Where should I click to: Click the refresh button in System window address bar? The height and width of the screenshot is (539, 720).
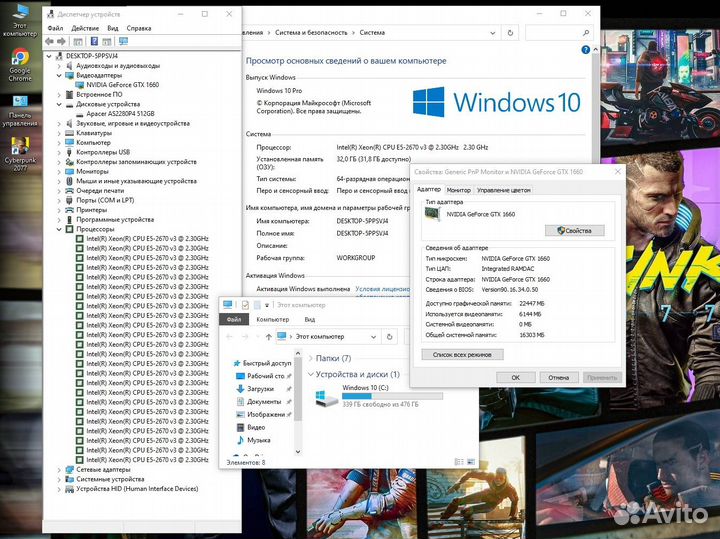510,33
